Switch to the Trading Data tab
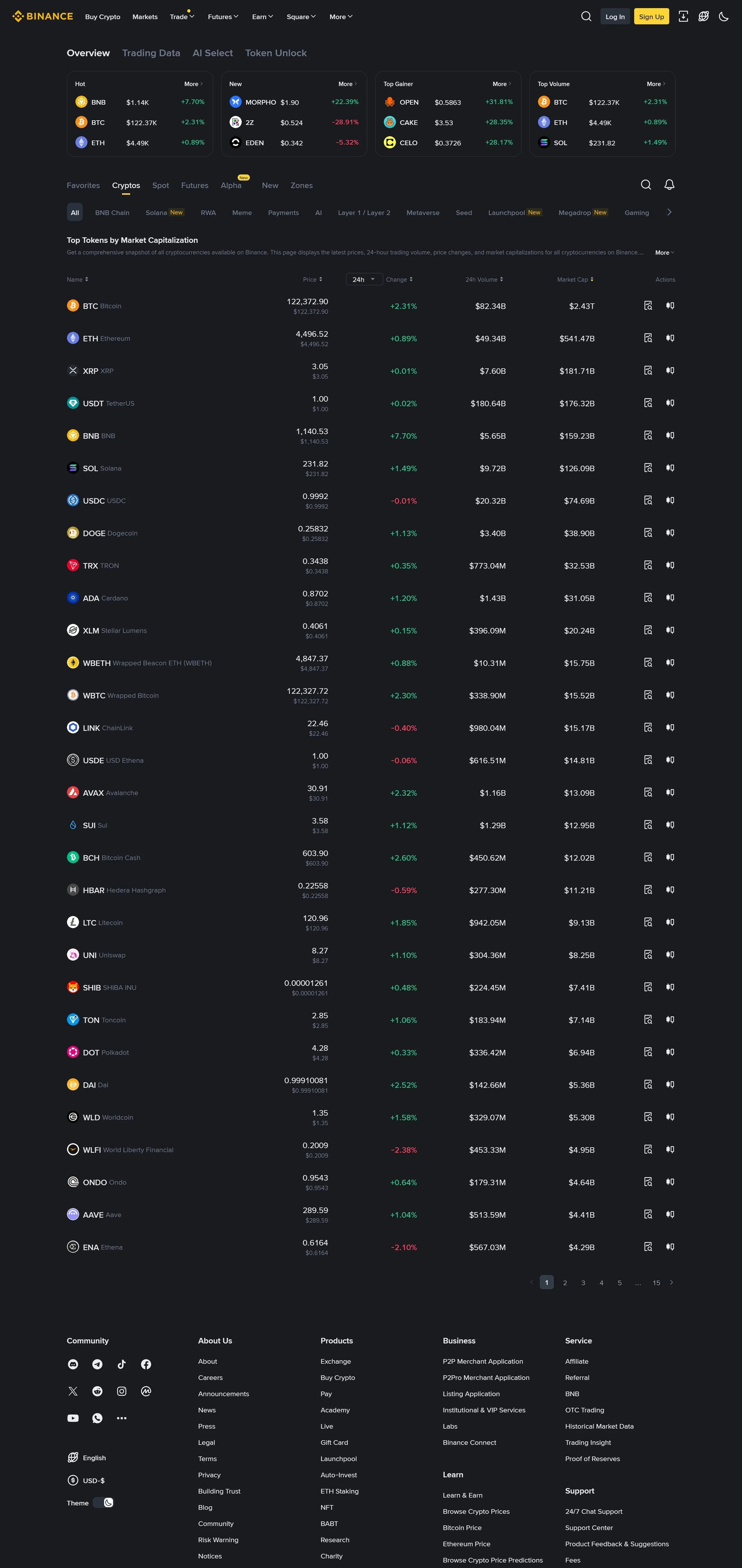 coord(151,53)
